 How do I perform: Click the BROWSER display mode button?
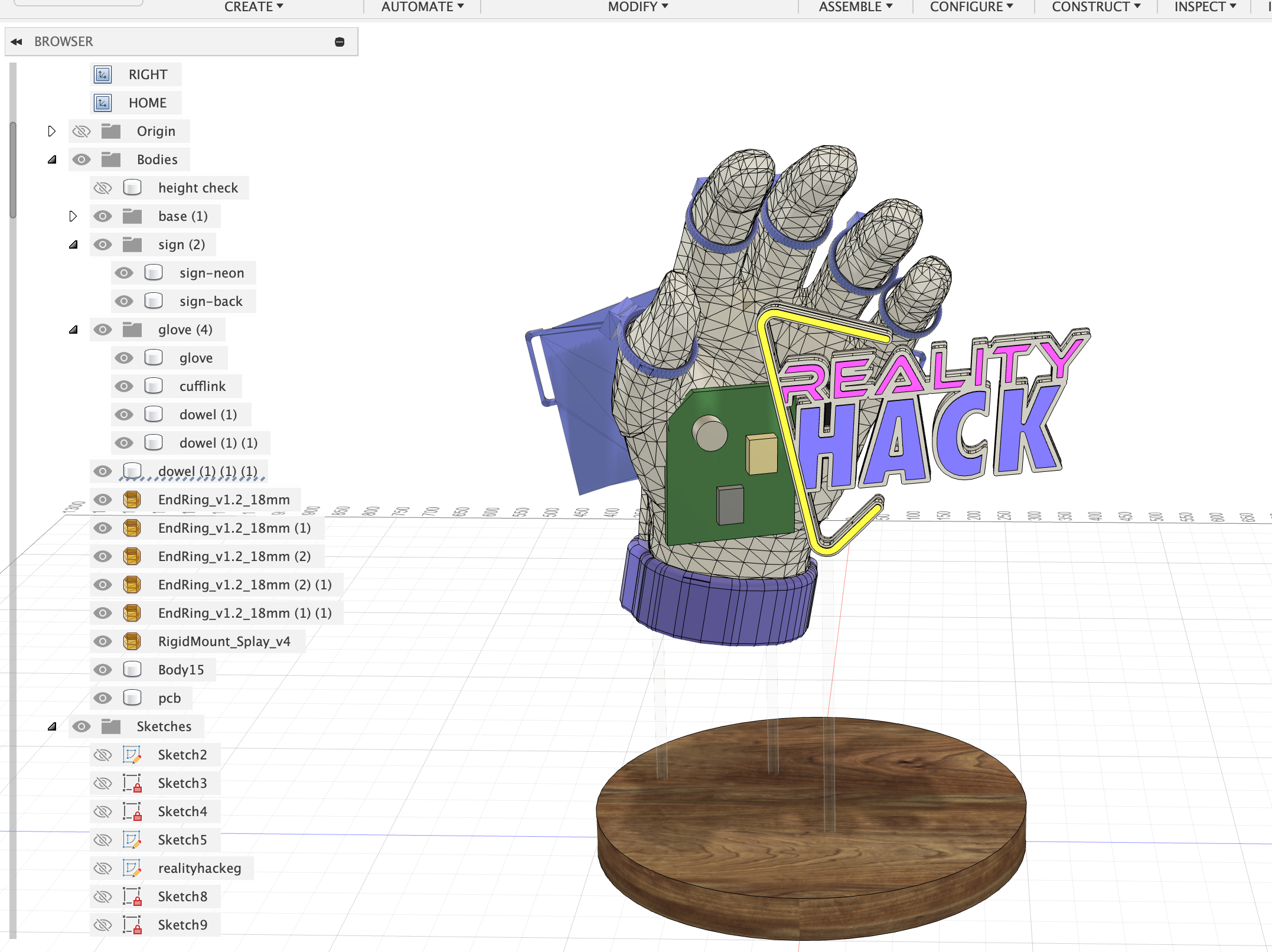point(340,41)
